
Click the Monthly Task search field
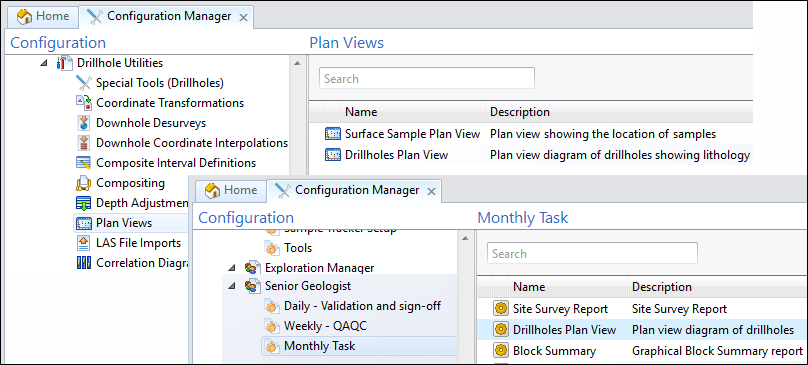tap(592, 253)
